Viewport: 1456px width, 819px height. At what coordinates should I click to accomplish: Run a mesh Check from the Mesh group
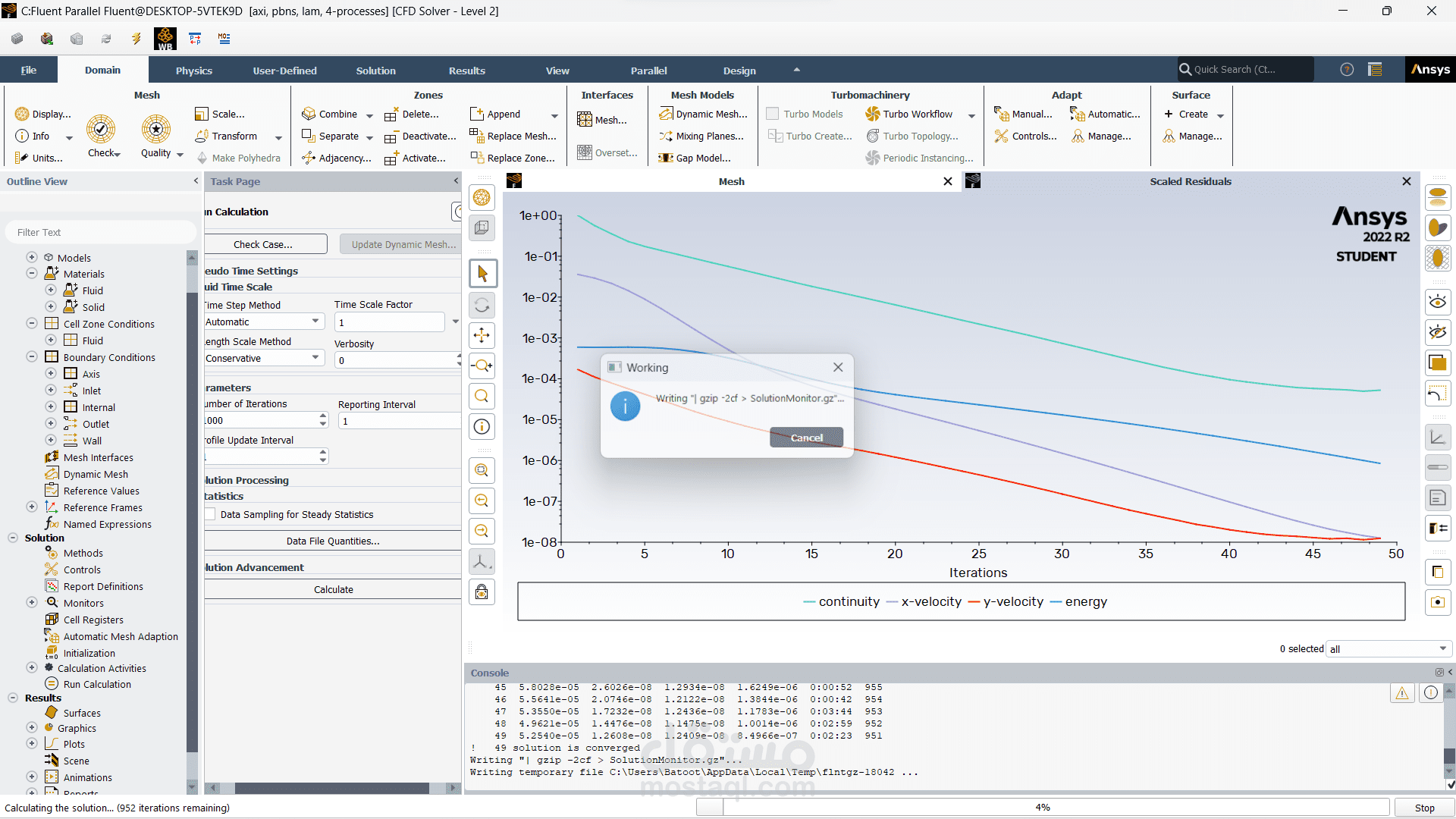[102, 135]
